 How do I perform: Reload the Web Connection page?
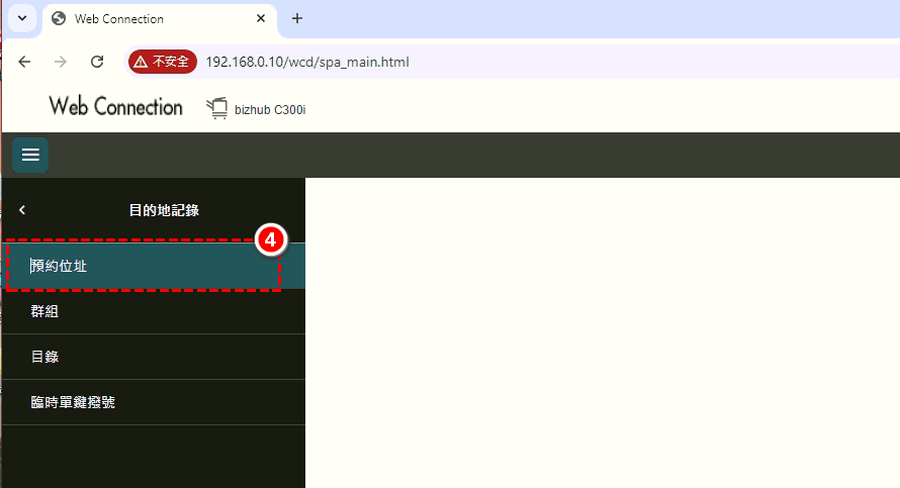pos(97,62)
